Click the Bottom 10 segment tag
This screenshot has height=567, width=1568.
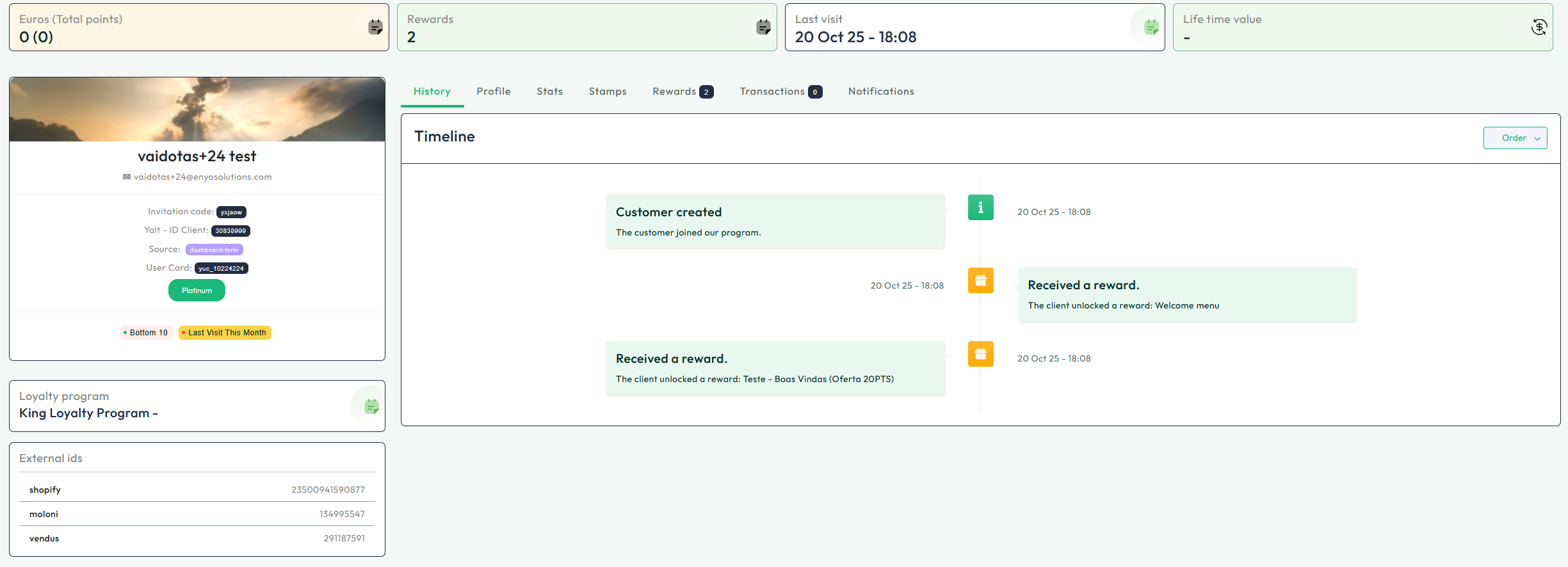point(147,333)
